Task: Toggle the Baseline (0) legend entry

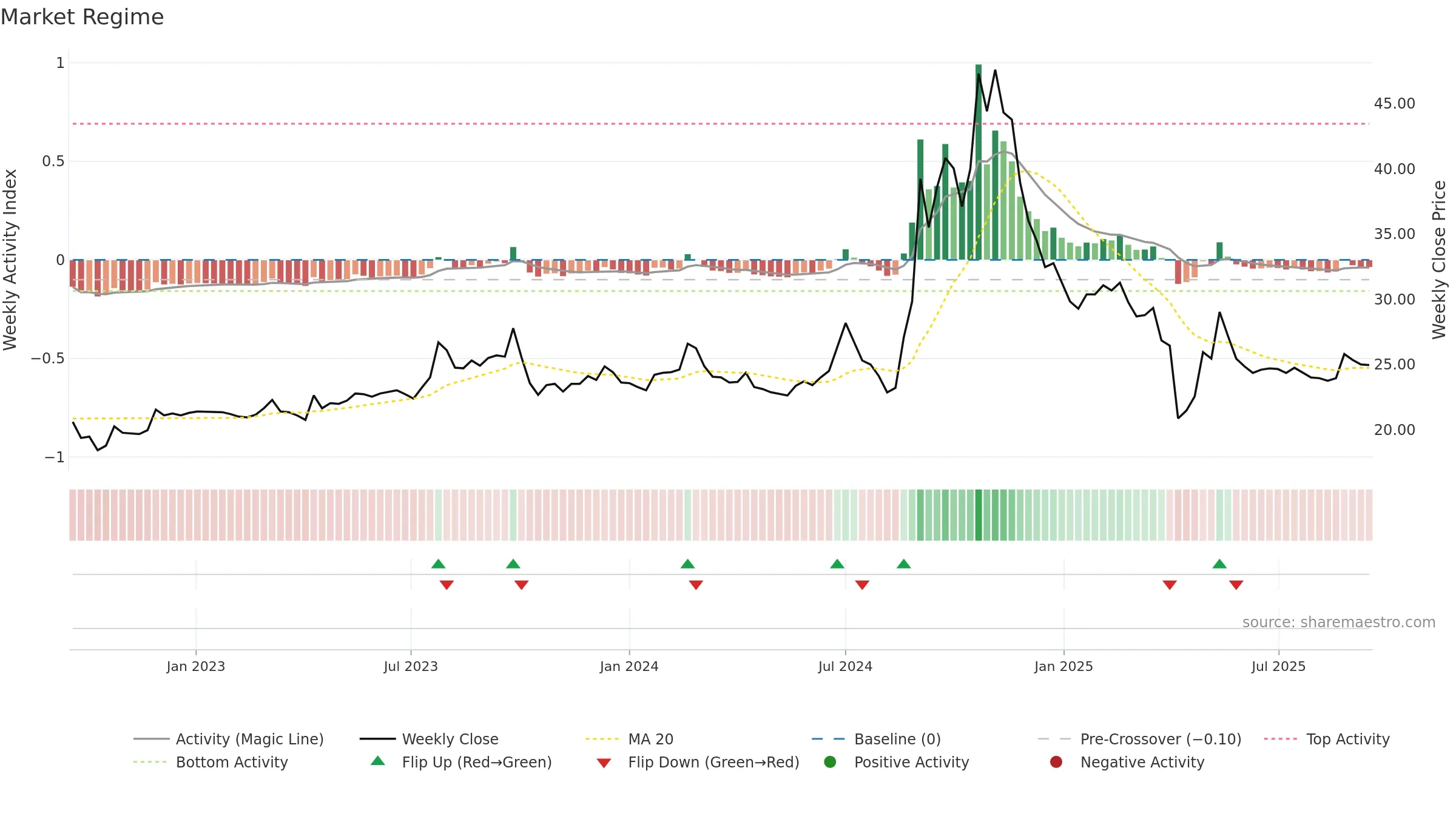Action: pyautogui.click(x=876, y=739)
